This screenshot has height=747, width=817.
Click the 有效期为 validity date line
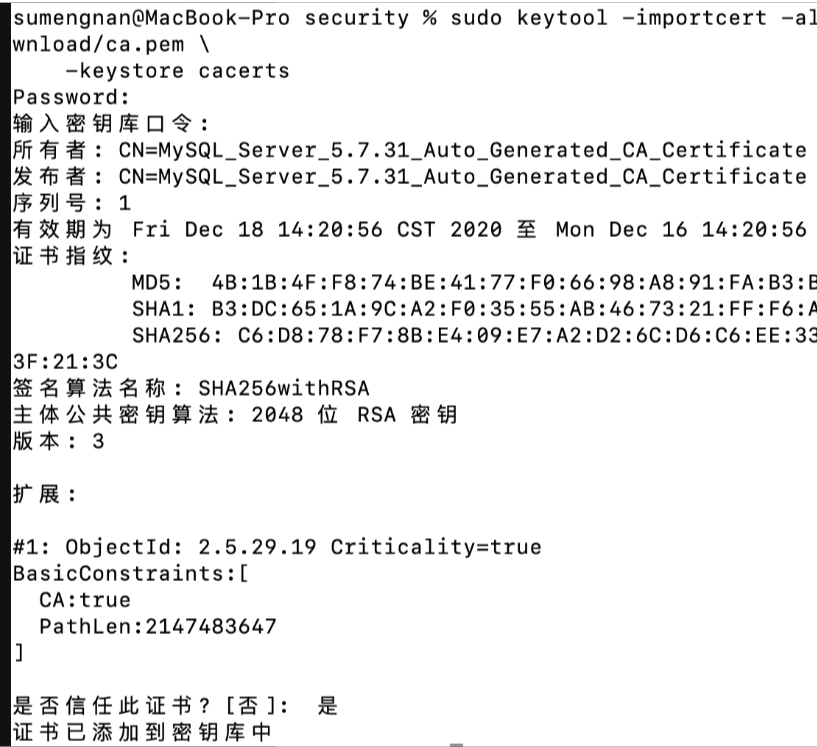pos(408,230)
